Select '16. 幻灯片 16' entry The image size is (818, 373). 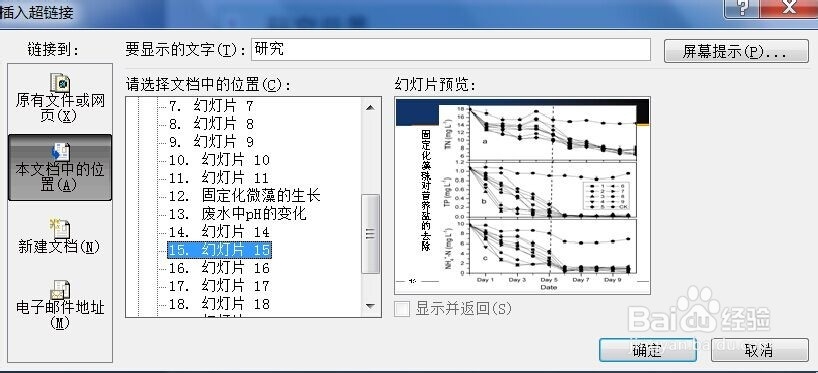219,268
